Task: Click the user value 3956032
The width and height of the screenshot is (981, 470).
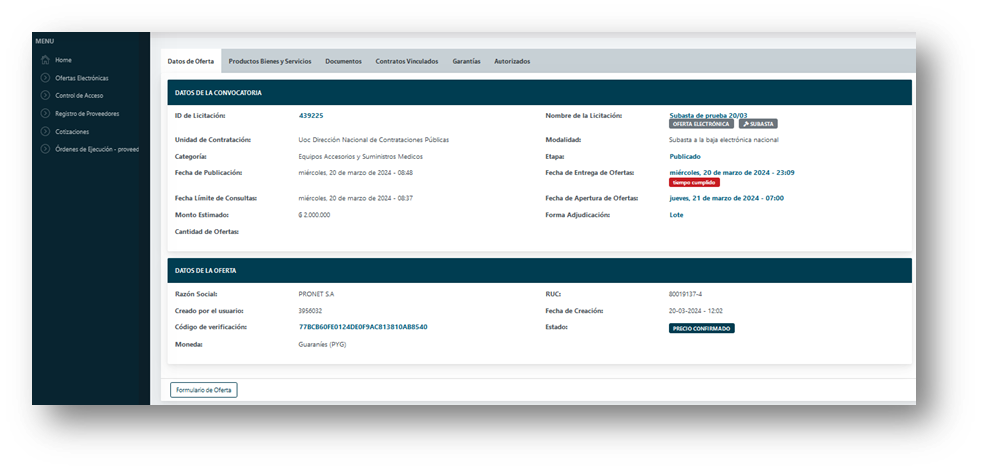Action: pos(310,311)
